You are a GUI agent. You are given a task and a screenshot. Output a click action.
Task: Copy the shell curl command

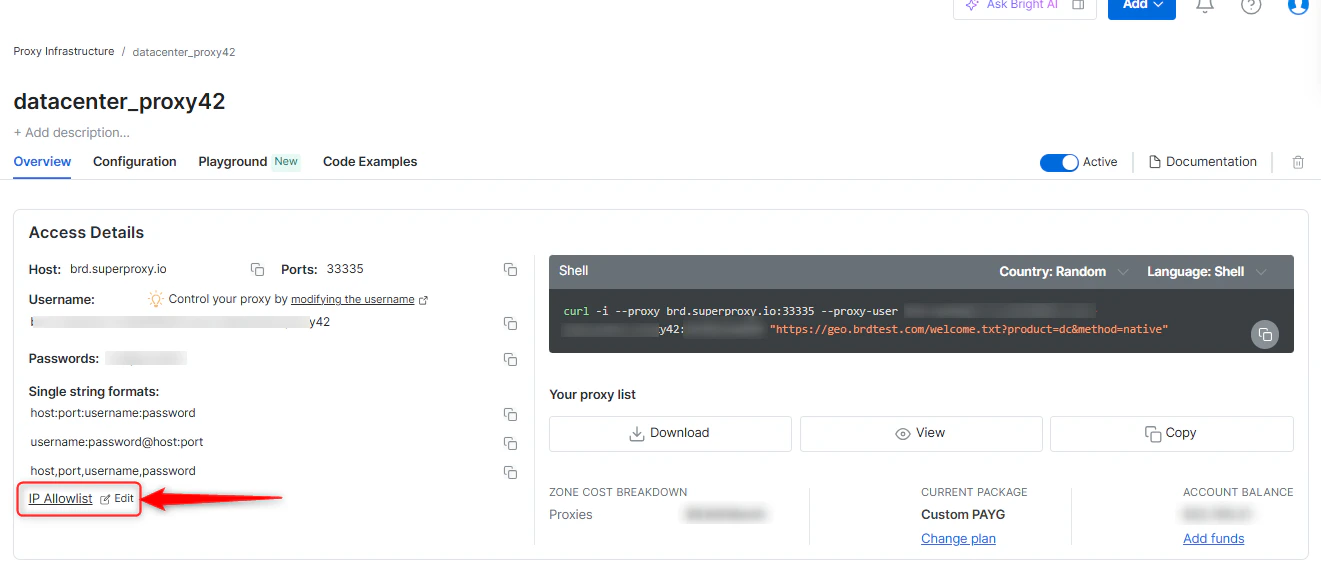point(1265,334)
